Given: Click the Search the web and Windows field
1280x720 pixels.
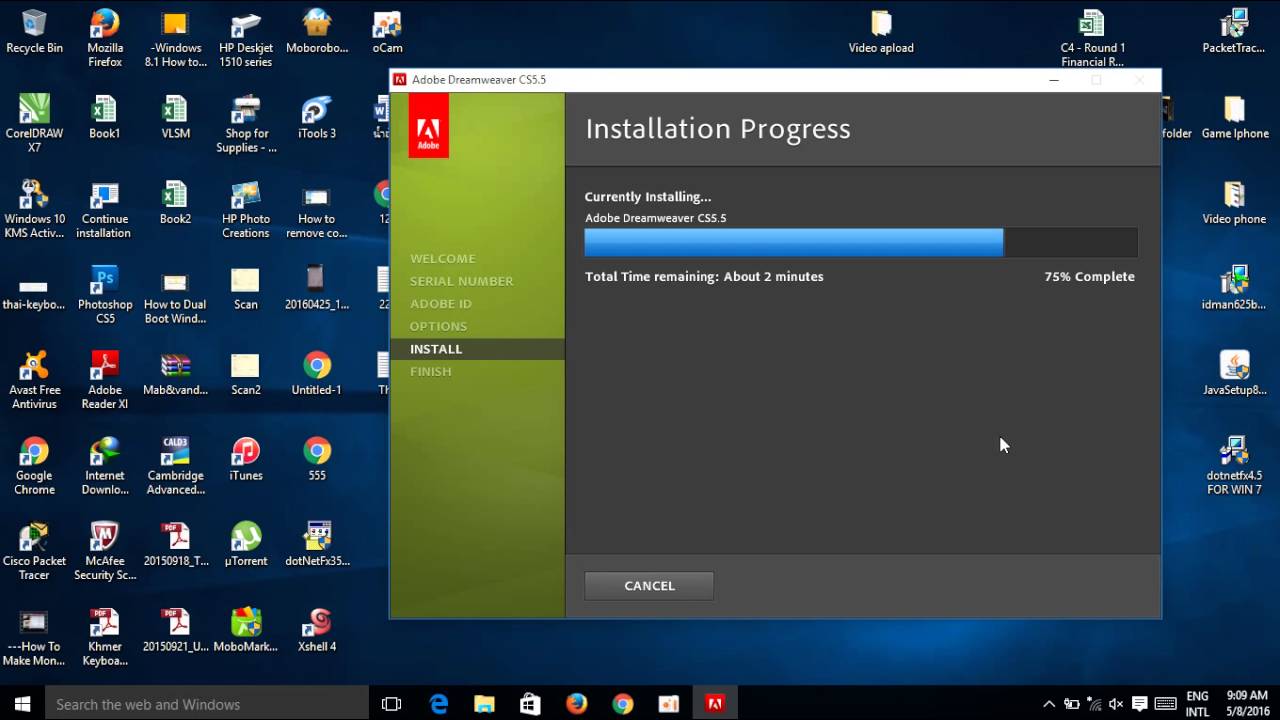Looking at the screenshot, I should 200,704.
